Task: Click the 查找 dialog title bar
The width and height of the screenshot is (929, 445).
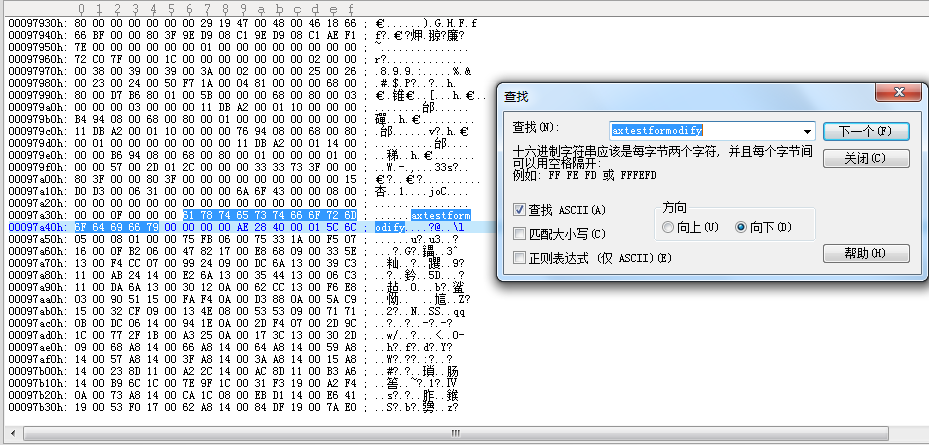Action: [680, 95]
